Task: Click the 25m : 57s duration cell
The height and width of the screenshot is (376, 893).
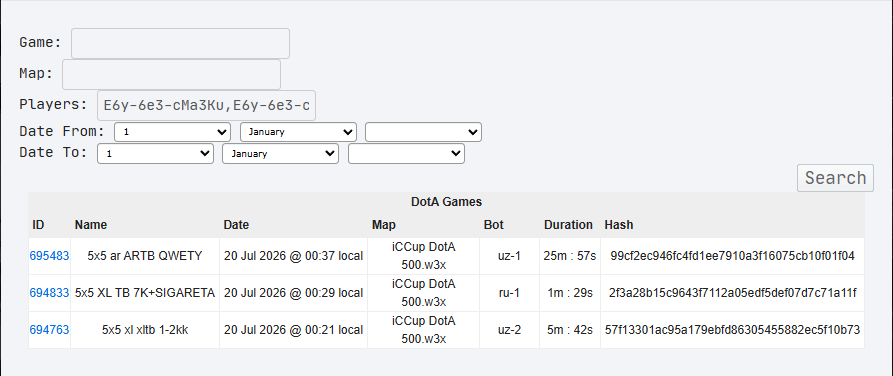Action: 570,256
